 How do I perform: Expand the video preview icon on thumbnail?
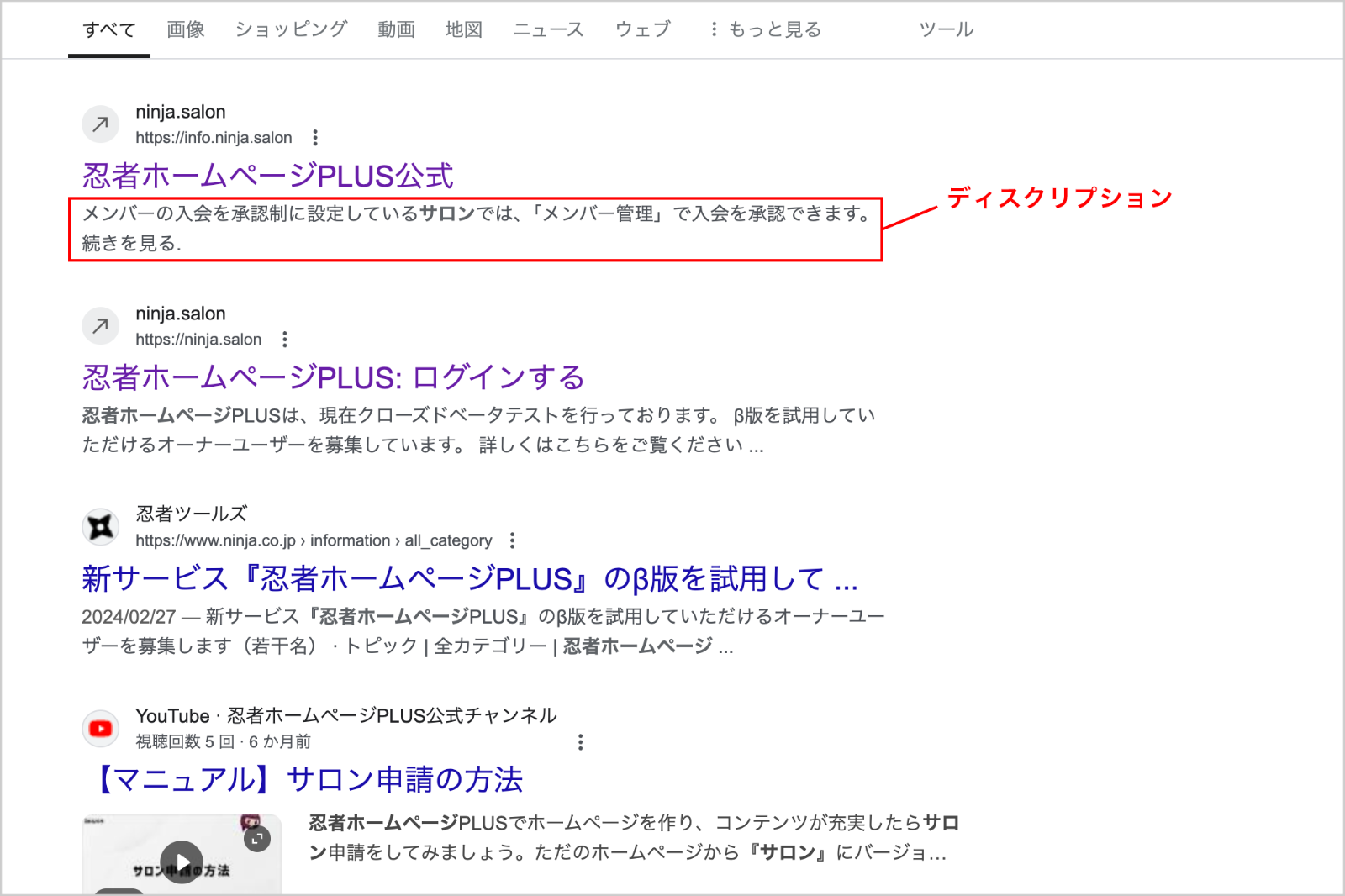point(257,838)
